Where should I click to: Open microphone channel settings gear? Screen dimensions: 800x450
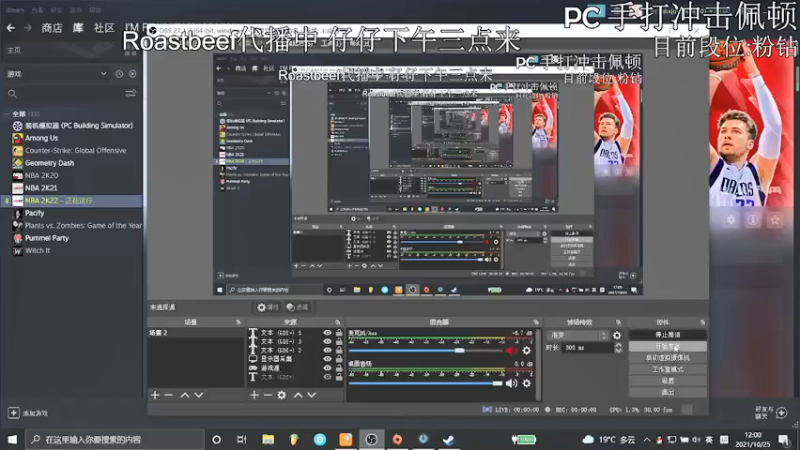(527, 351)
